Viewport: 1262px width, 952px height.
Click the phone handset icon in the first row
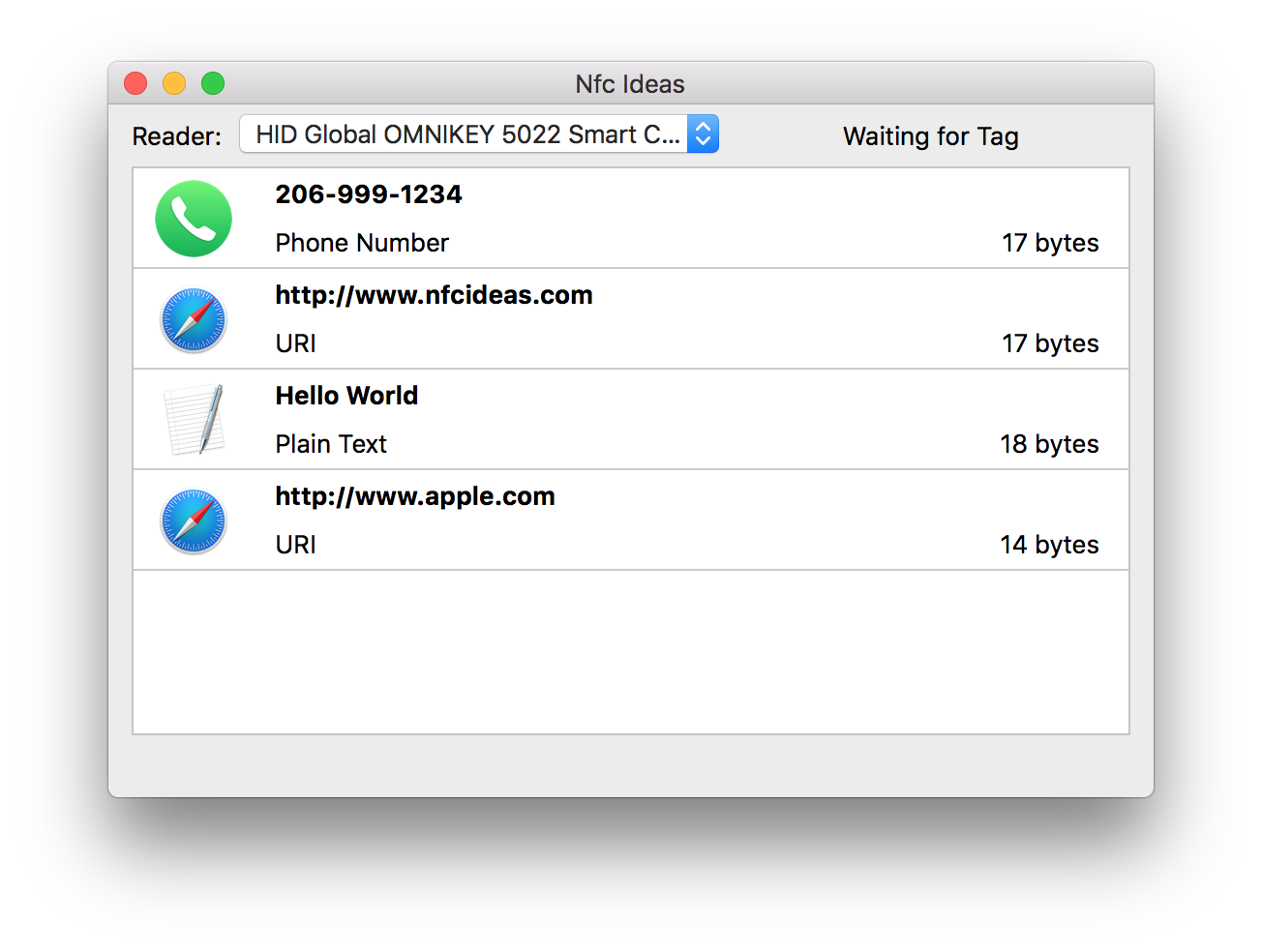[194, 218]
